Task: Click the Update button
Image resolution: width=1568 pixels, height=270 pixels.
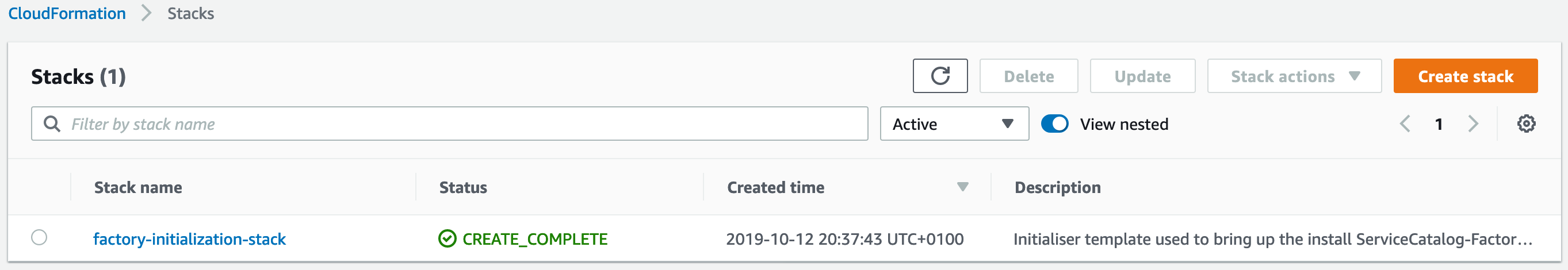Action: 1142,76
